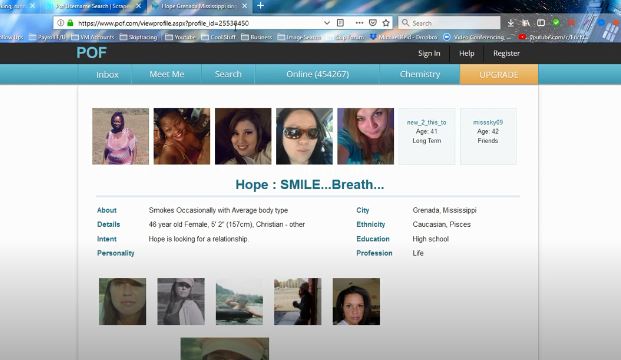Click 'Hope is looking for a relationship' text
This screenshot has width=621, height=360.
pyautogui.click(x=198, y=239)
